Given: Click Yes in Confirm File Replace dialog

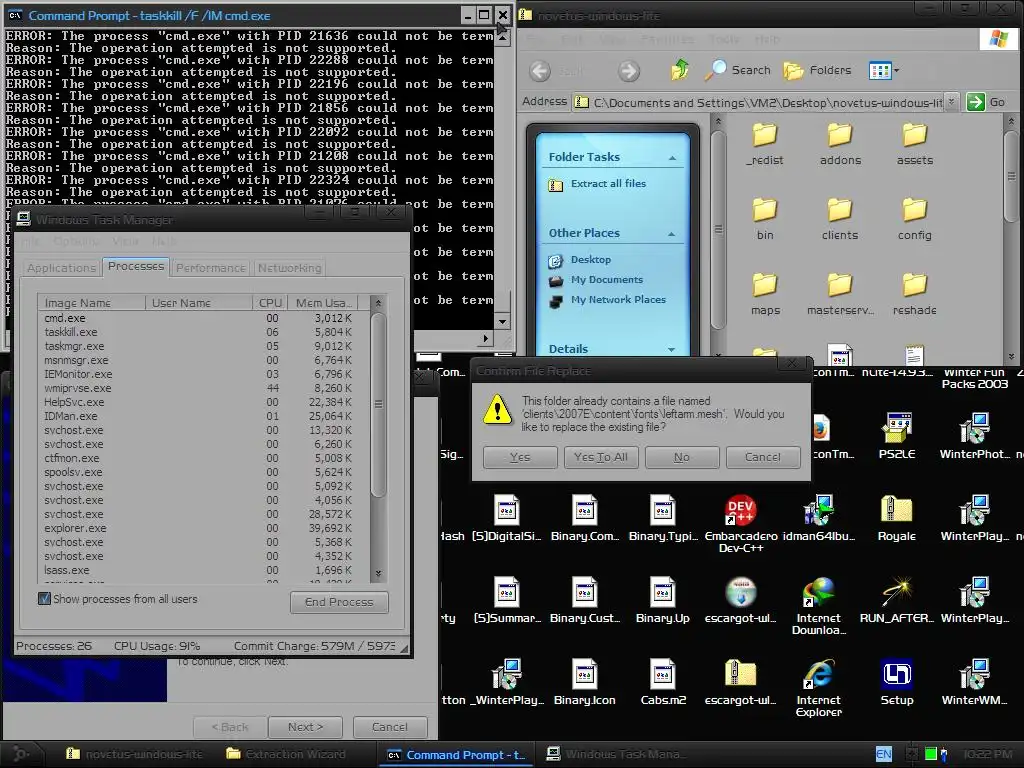Looking at the screenshot, I should coord(520,457).
